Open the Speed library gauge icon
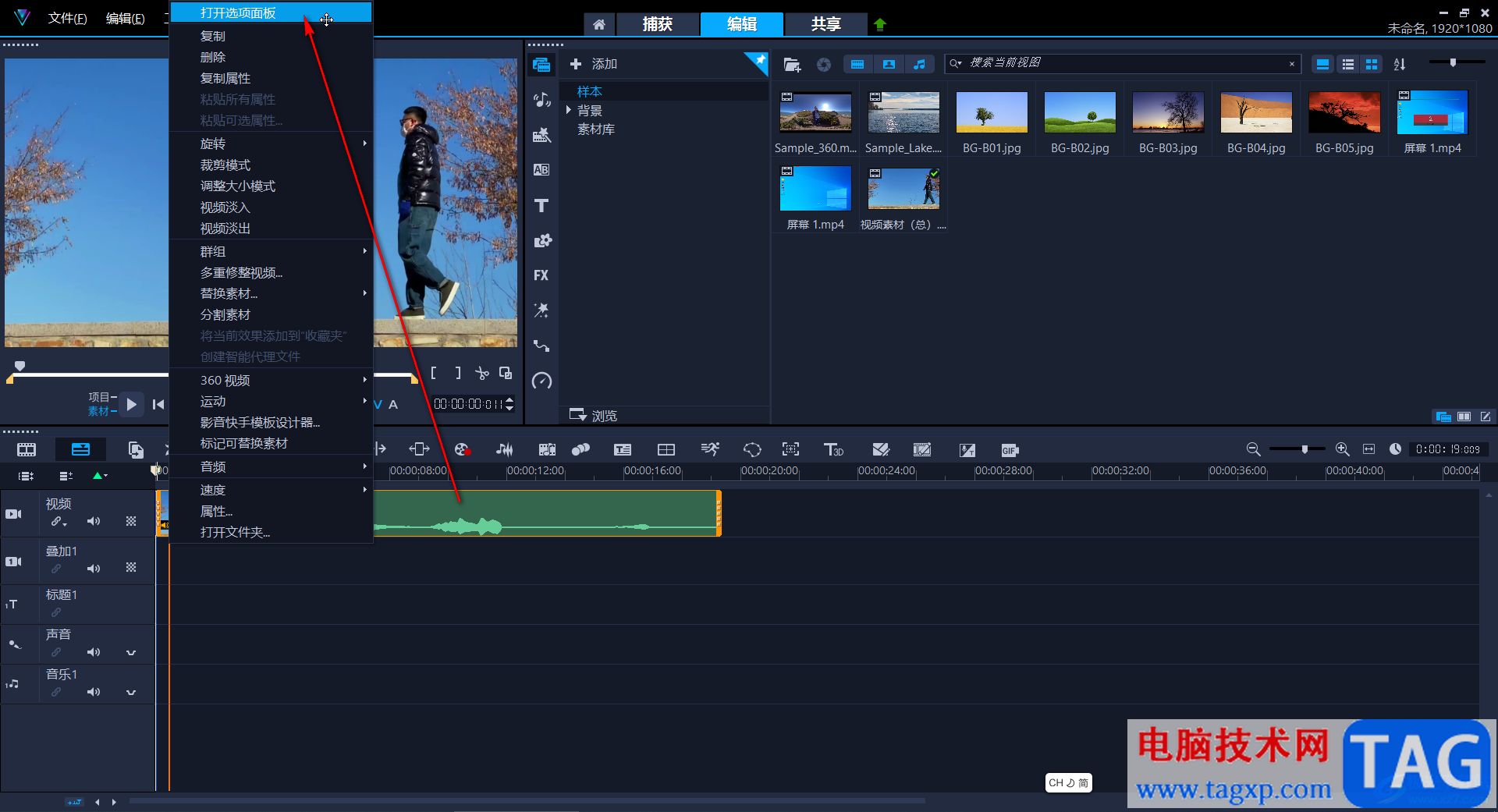 pos(541,381)
